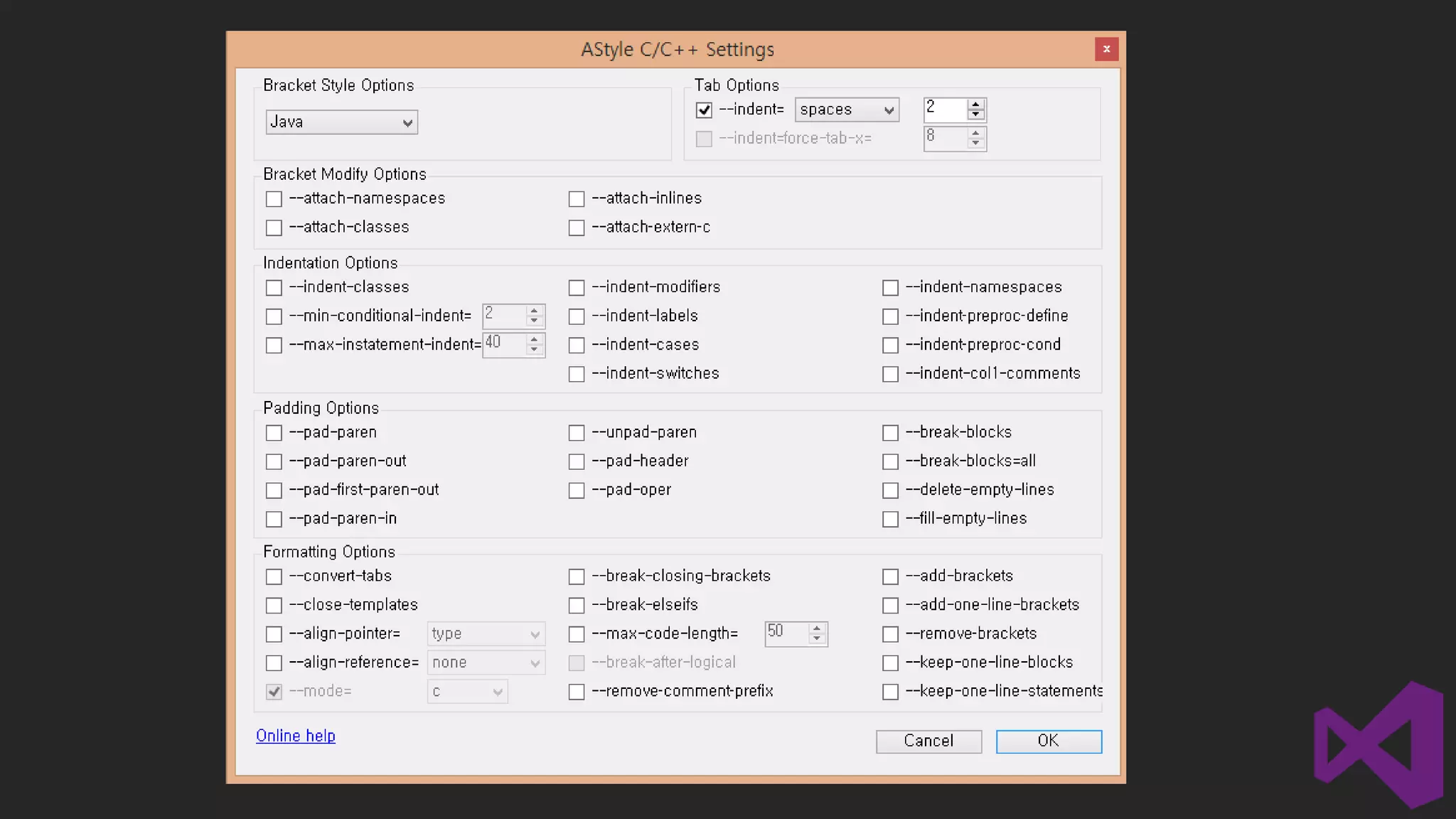Image resolution: width=1456 pixels, height=819 pixels.
Task: Click the Cancel button
Action: [x=928, y=741]
